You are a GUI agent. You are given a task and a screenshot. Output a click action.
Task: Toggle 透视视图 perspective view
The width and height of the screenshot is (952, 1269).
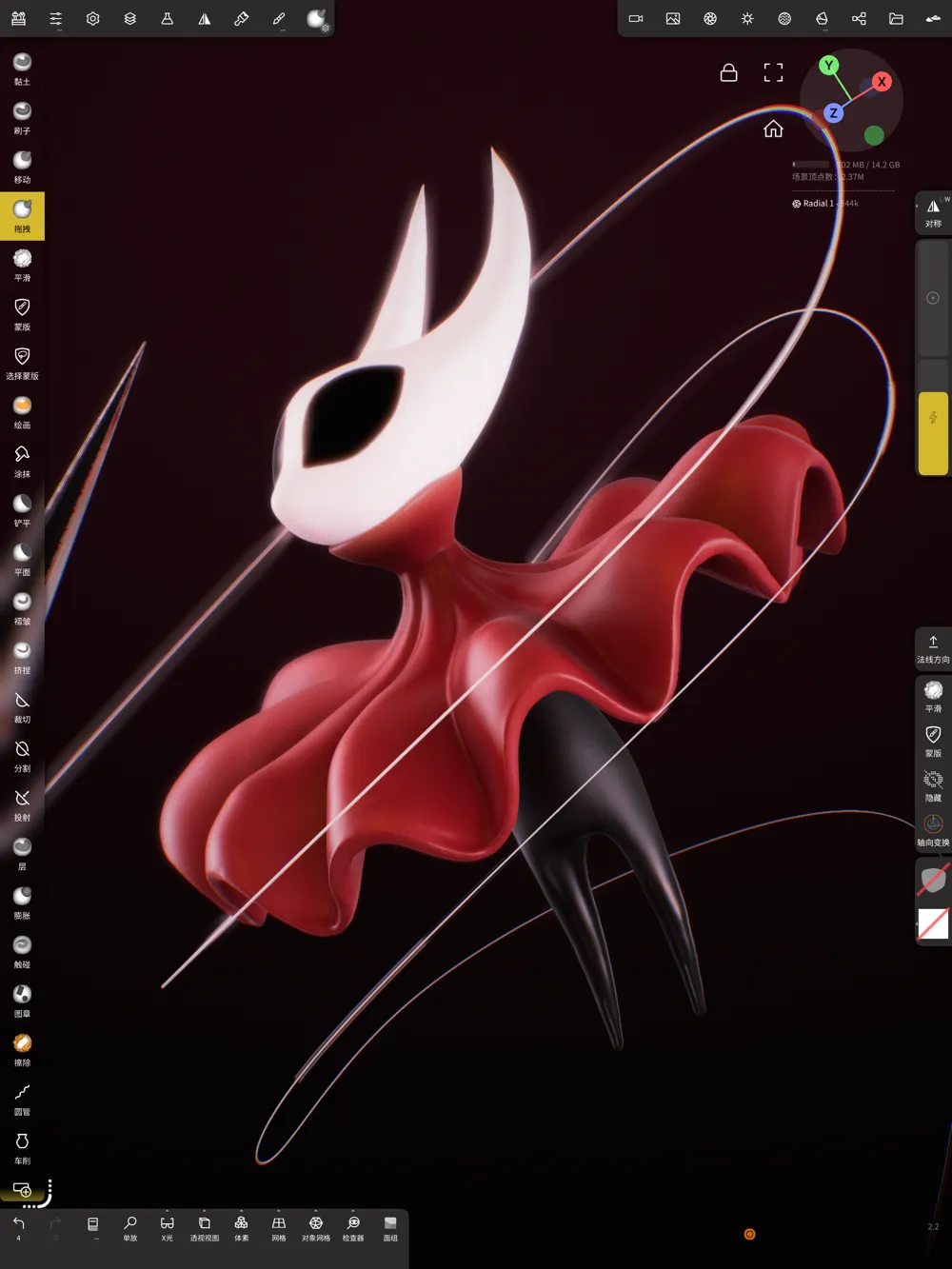[205, 1228]
